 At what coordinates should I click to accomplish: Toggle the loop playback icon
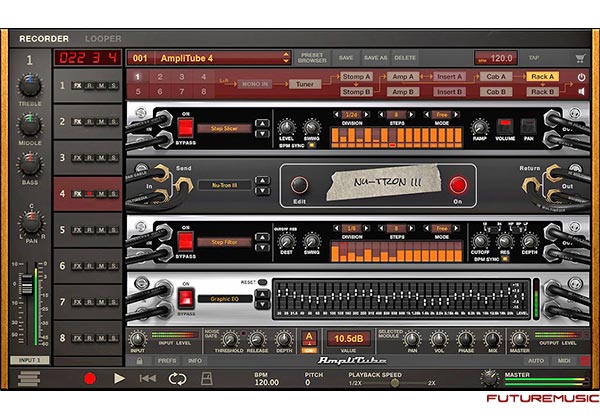tap(178, 378)
